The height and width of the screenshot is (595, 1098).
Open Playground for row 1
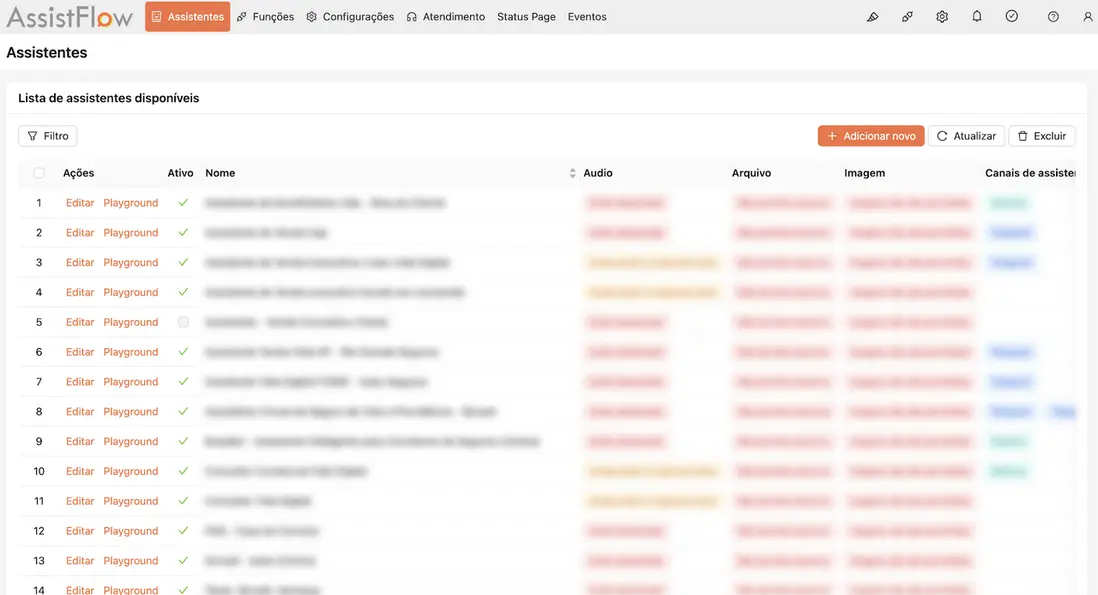coord(131,203)
